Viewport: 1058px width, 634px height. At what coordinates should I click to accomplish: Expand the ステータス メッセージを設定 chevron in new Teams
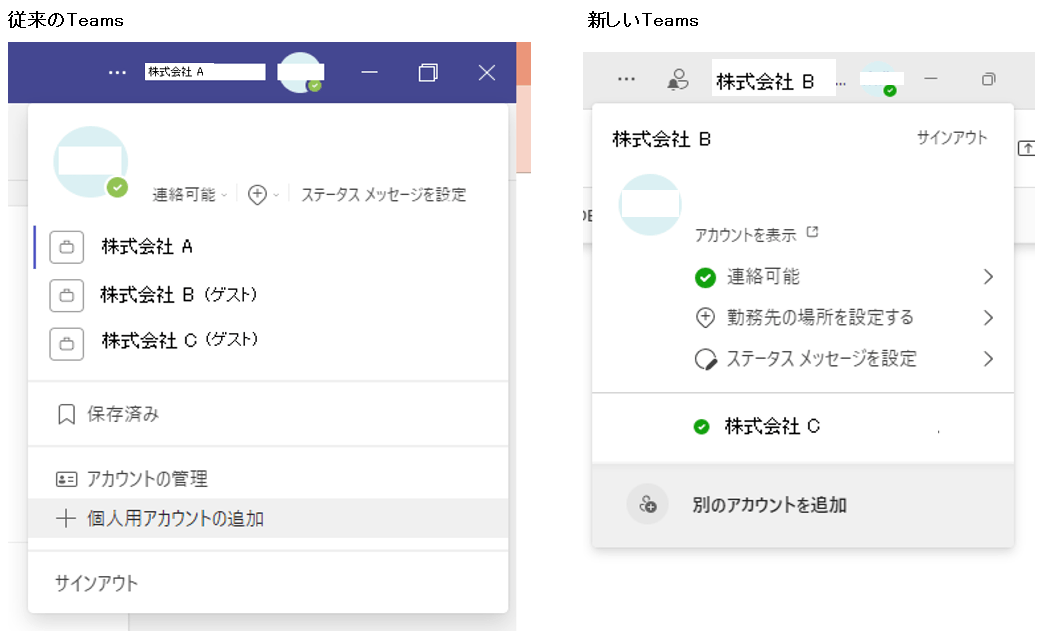(988, 359)
